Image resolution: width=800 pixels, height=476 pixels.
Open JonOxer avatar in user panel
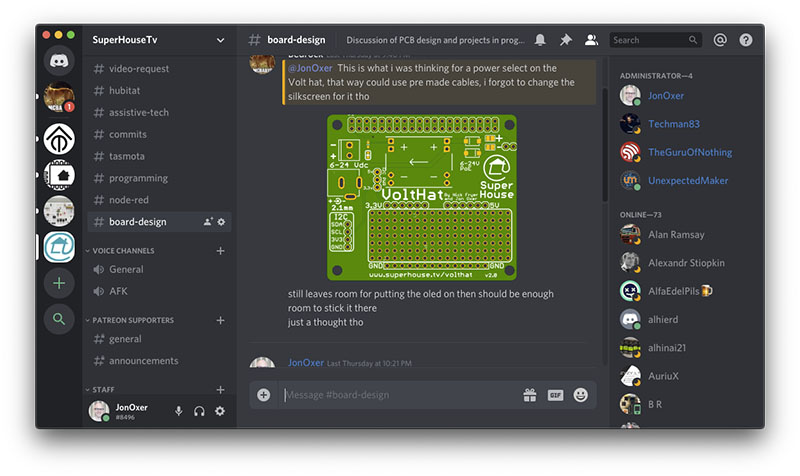click(98, 411)
